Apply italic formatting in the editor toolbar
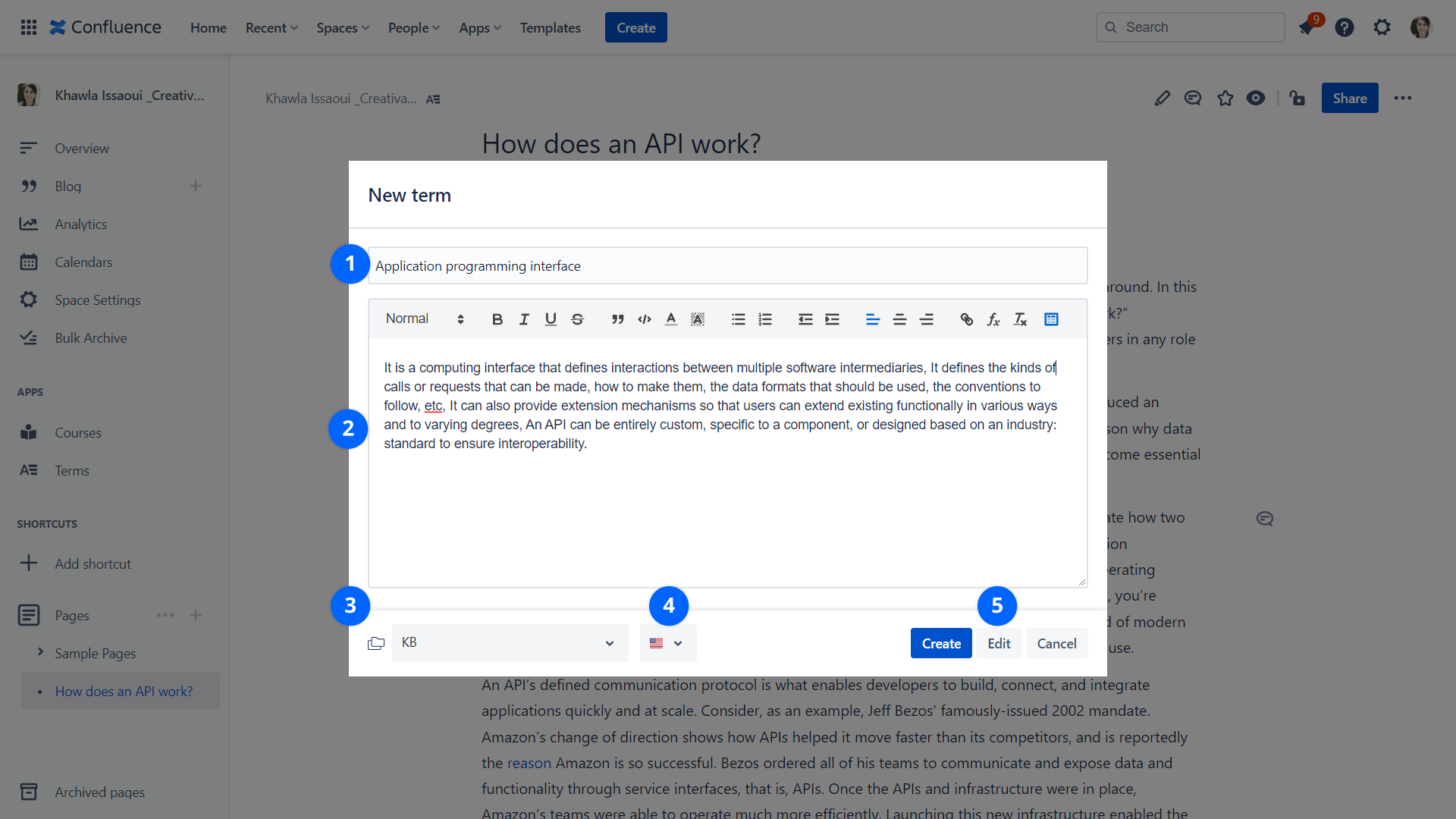 click(524, 319)
